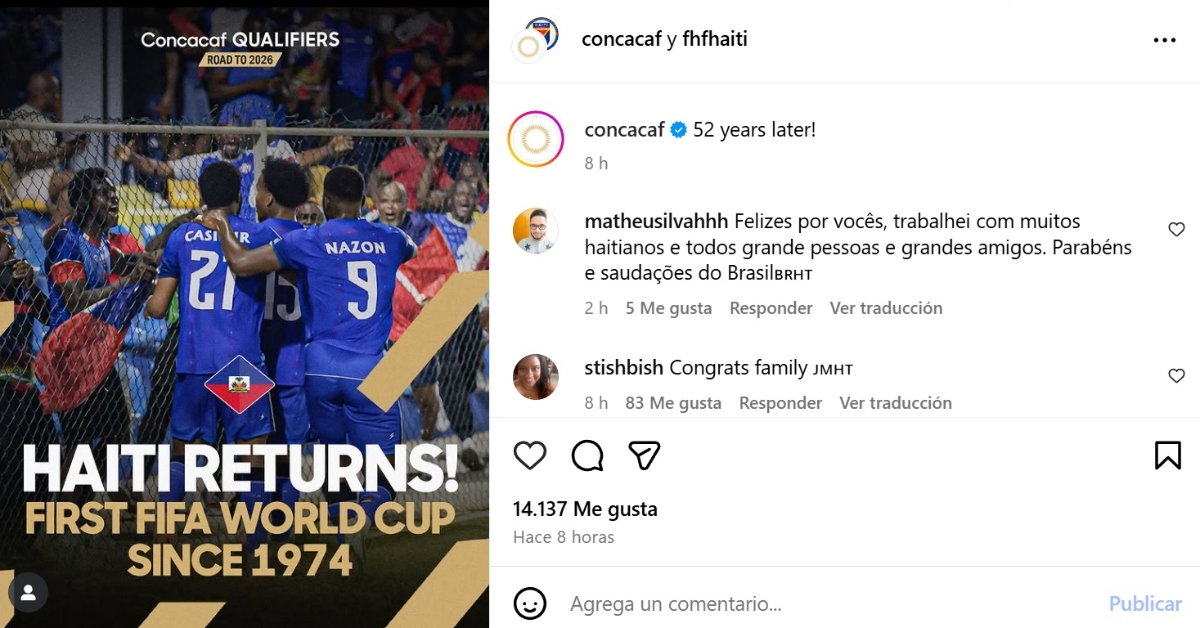Click the Publicar button

(x=1145, y=604)
